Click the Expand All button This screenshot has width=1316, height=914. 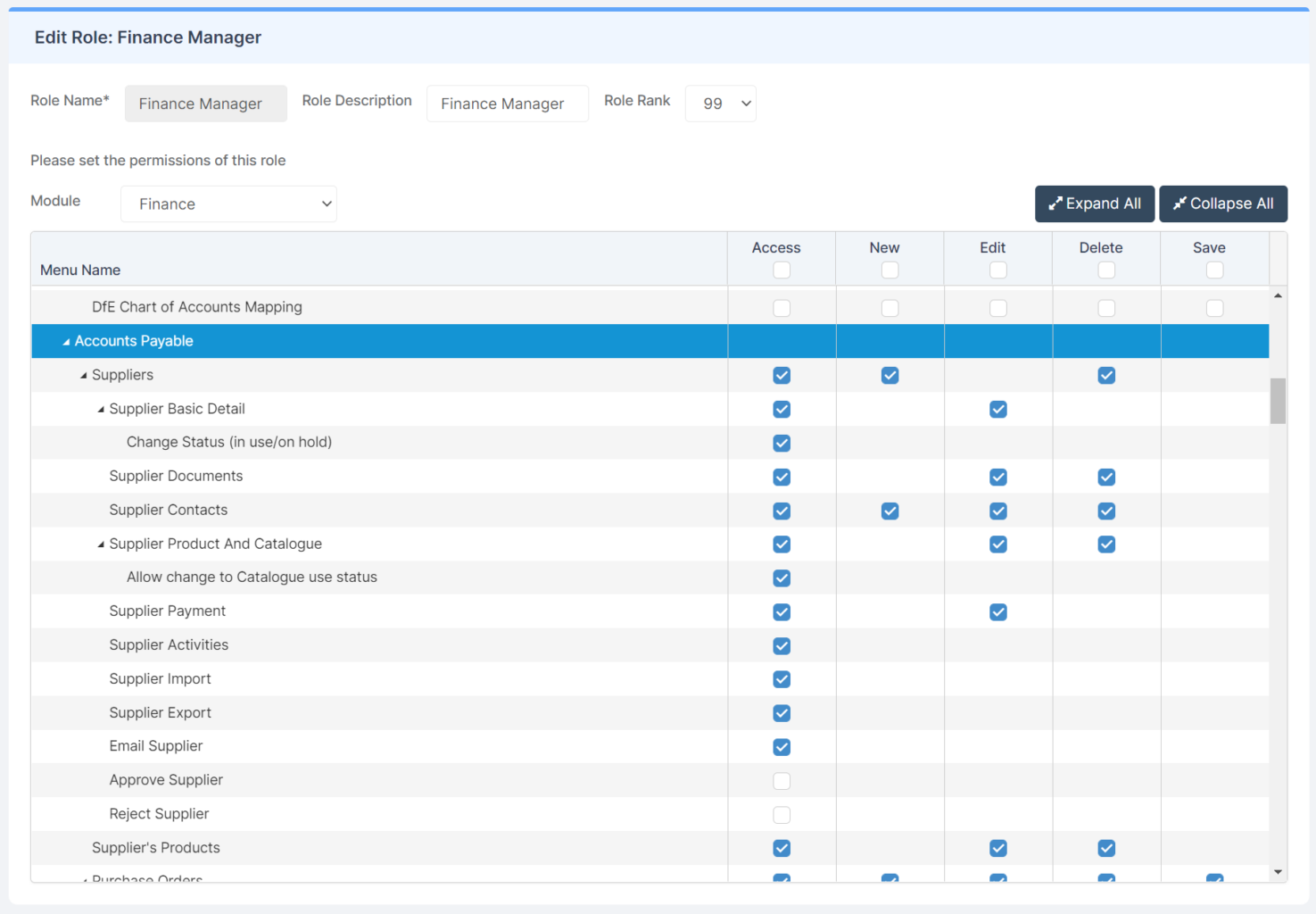(x=1095, y=204)
